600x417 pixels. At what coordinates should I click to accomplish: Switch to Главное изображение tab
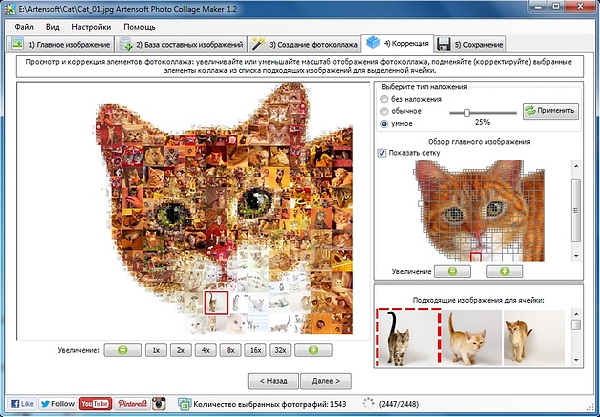click(x=60, y=44)
